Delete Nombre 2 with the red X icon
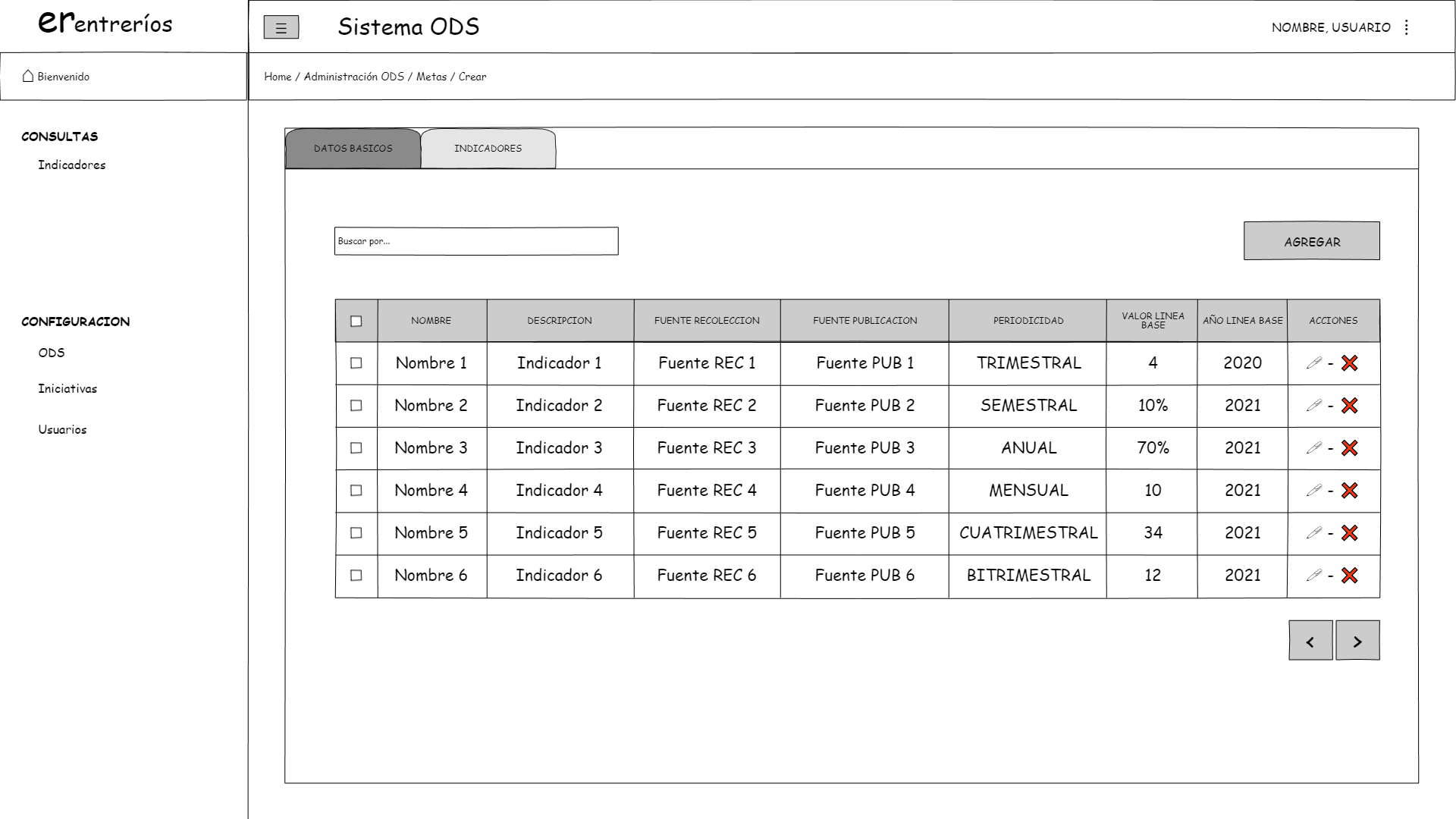1456x819 pixels. [x=1349, y=406]
